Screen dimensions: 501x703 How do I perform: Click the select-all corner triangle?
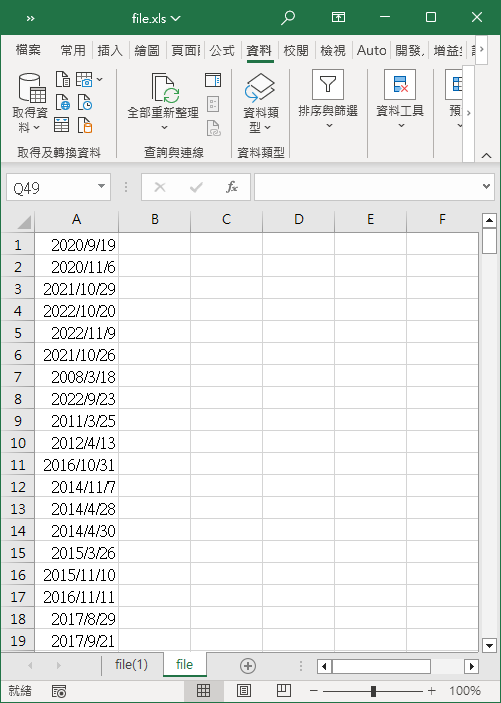24,221
